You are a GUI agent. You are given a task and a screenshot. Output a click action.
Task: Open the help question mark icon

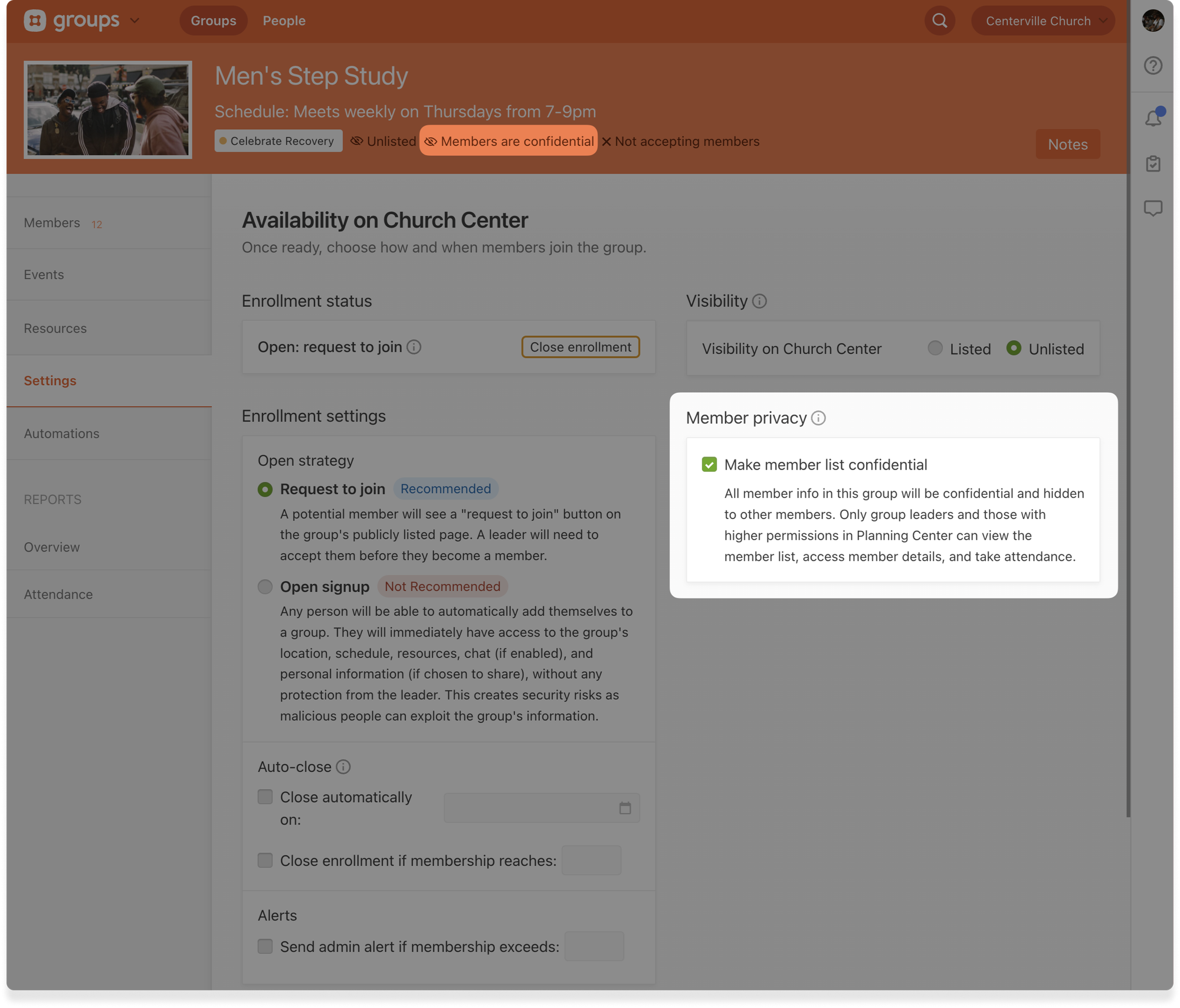point(1153,65)
